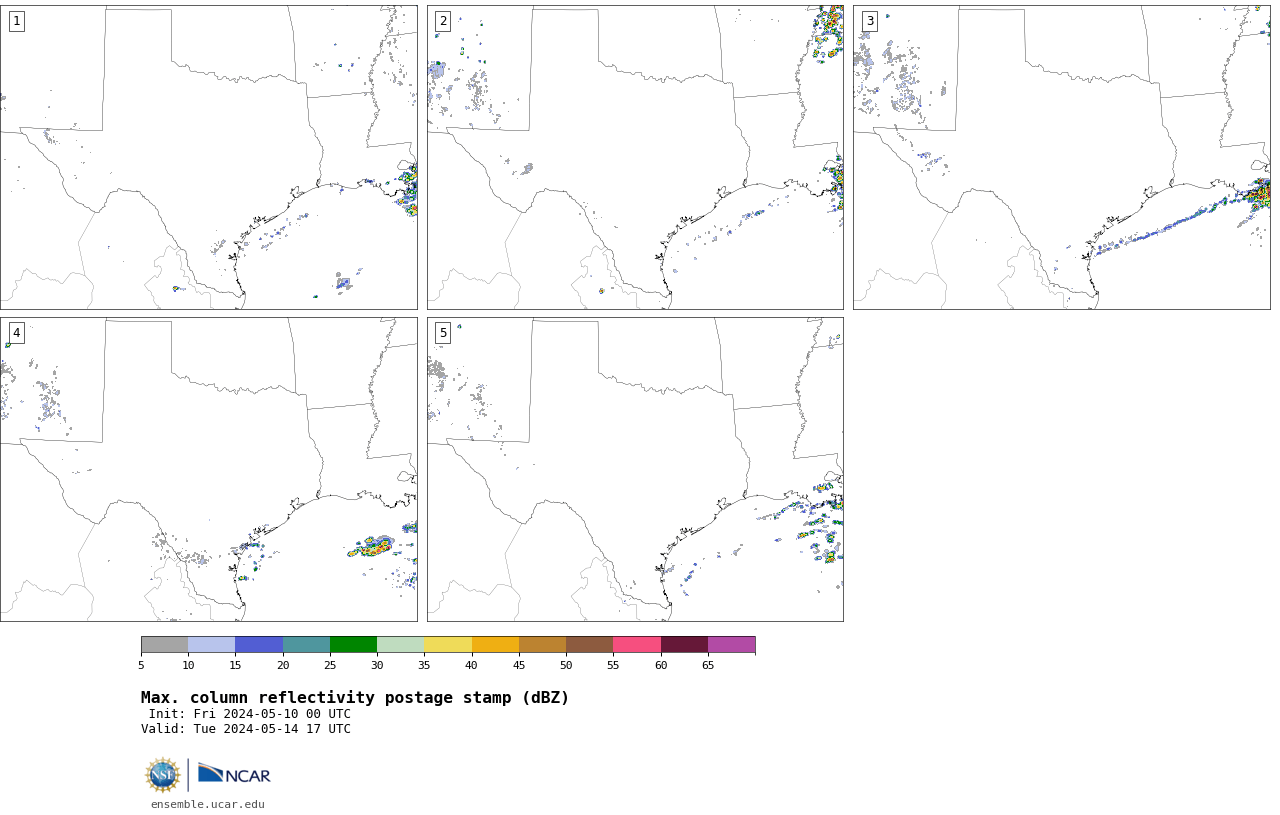Viewport: 1280px width, 815px height.
Task: Click the NCAR logo
Action: (234, 774)
